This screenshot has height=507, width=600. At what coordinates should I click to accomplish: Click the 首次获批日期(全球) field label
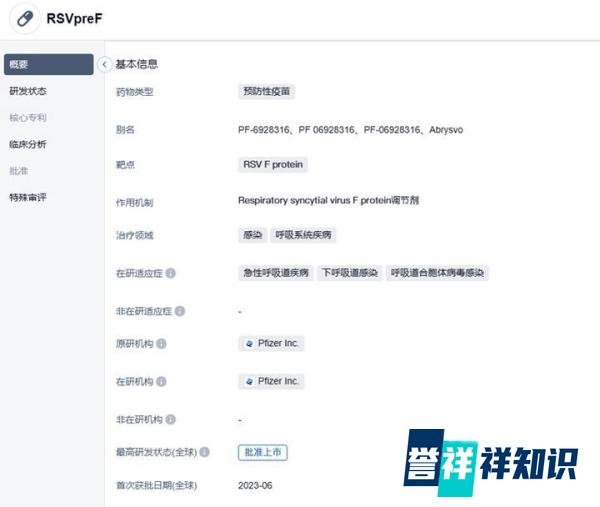click(157, 486)
